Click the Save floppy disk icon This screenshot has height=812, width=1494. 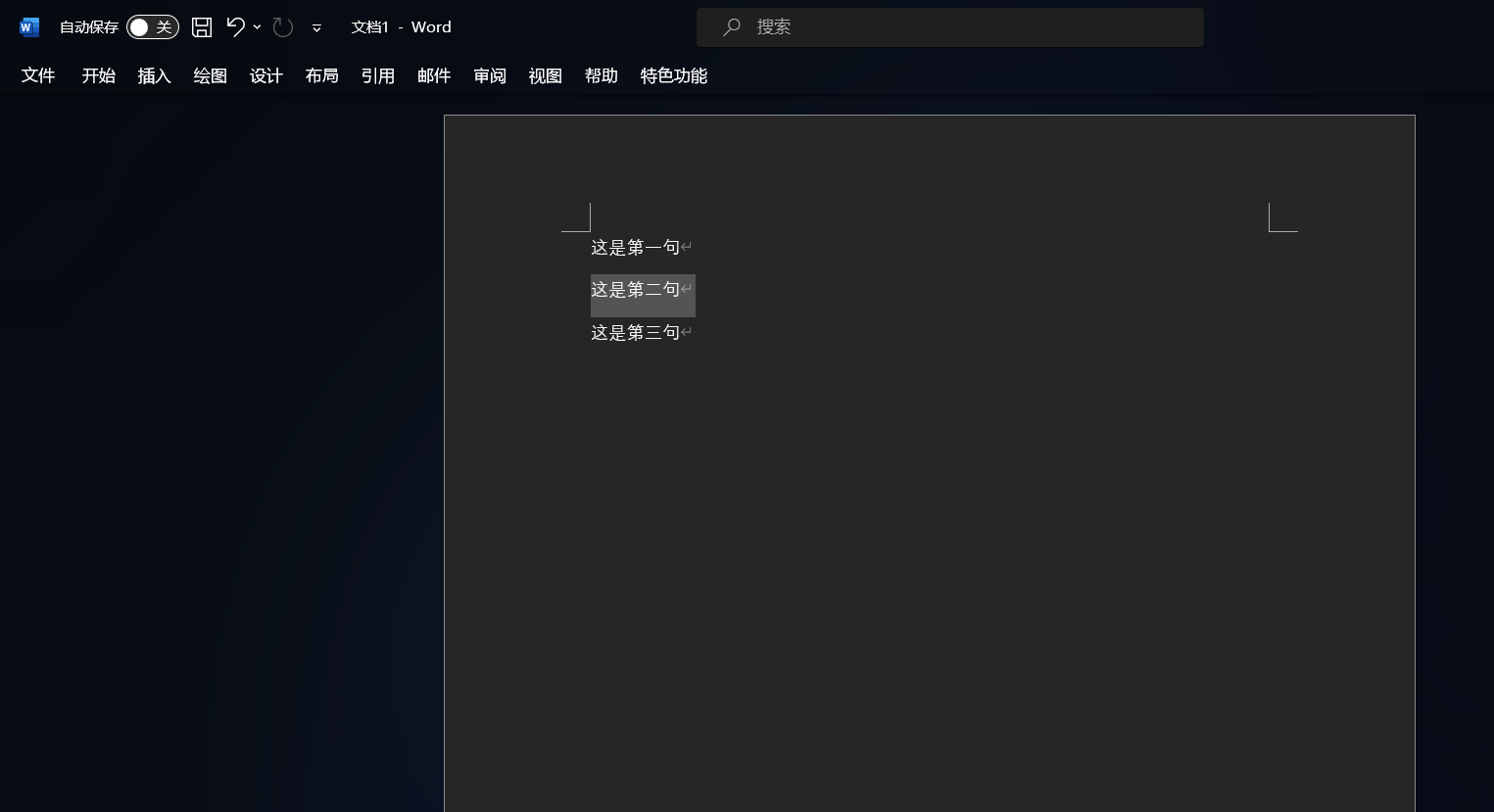[202, 27]
